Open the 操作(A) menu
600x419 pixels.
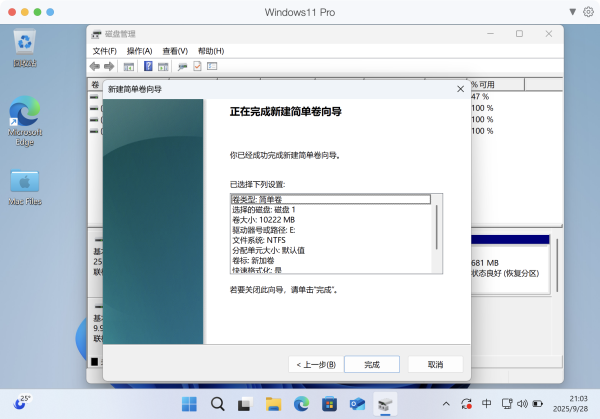coord(139,50)
